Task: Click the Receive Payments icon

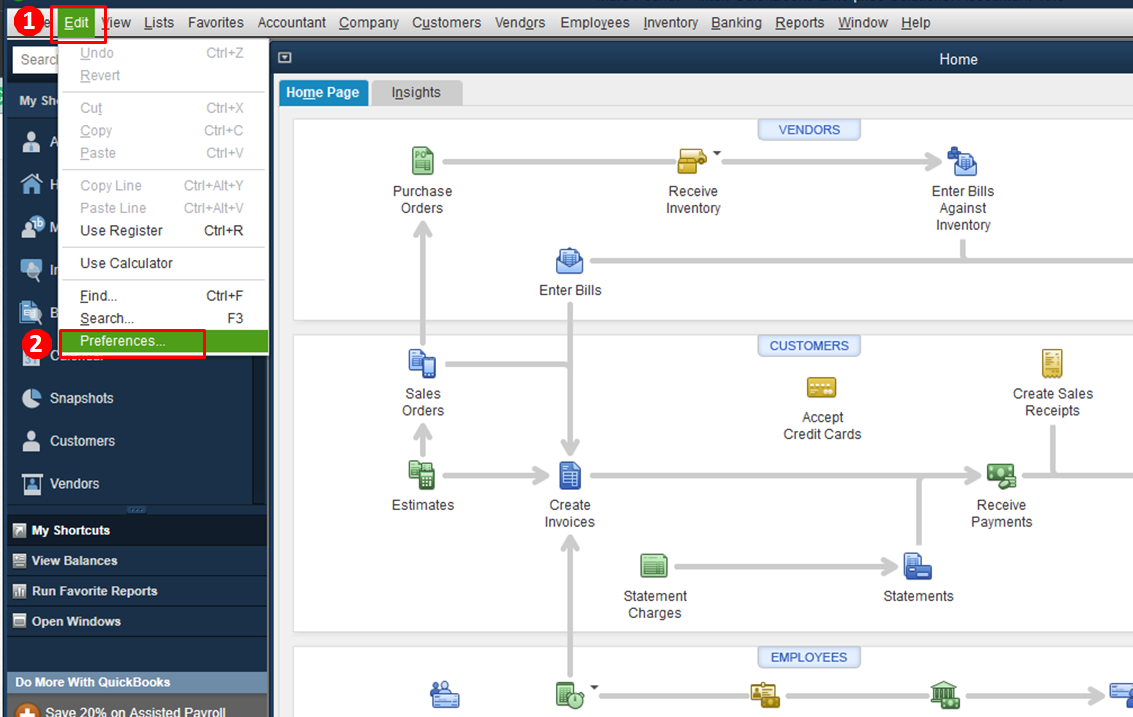Action: click(x=1001, y=476)
